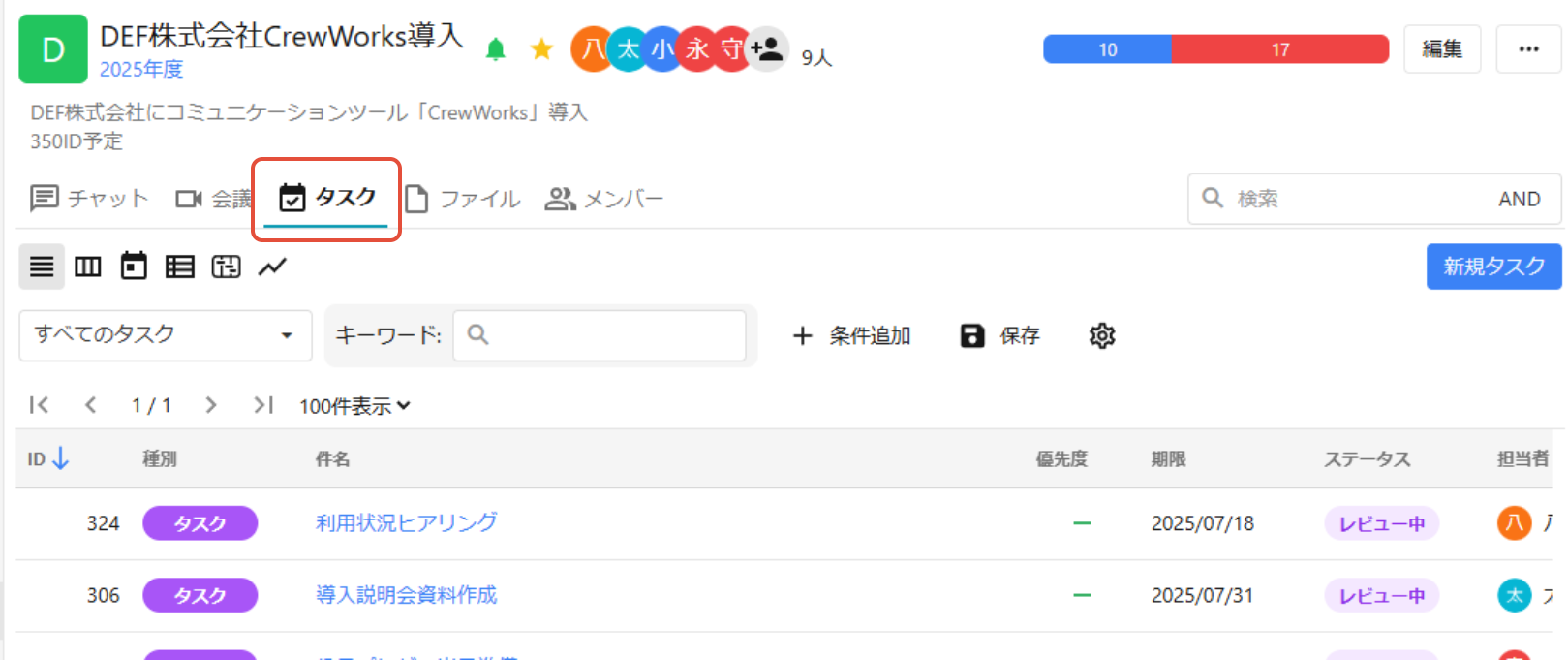
Task: Click the ID 324 cell
Action: point(104,523)
